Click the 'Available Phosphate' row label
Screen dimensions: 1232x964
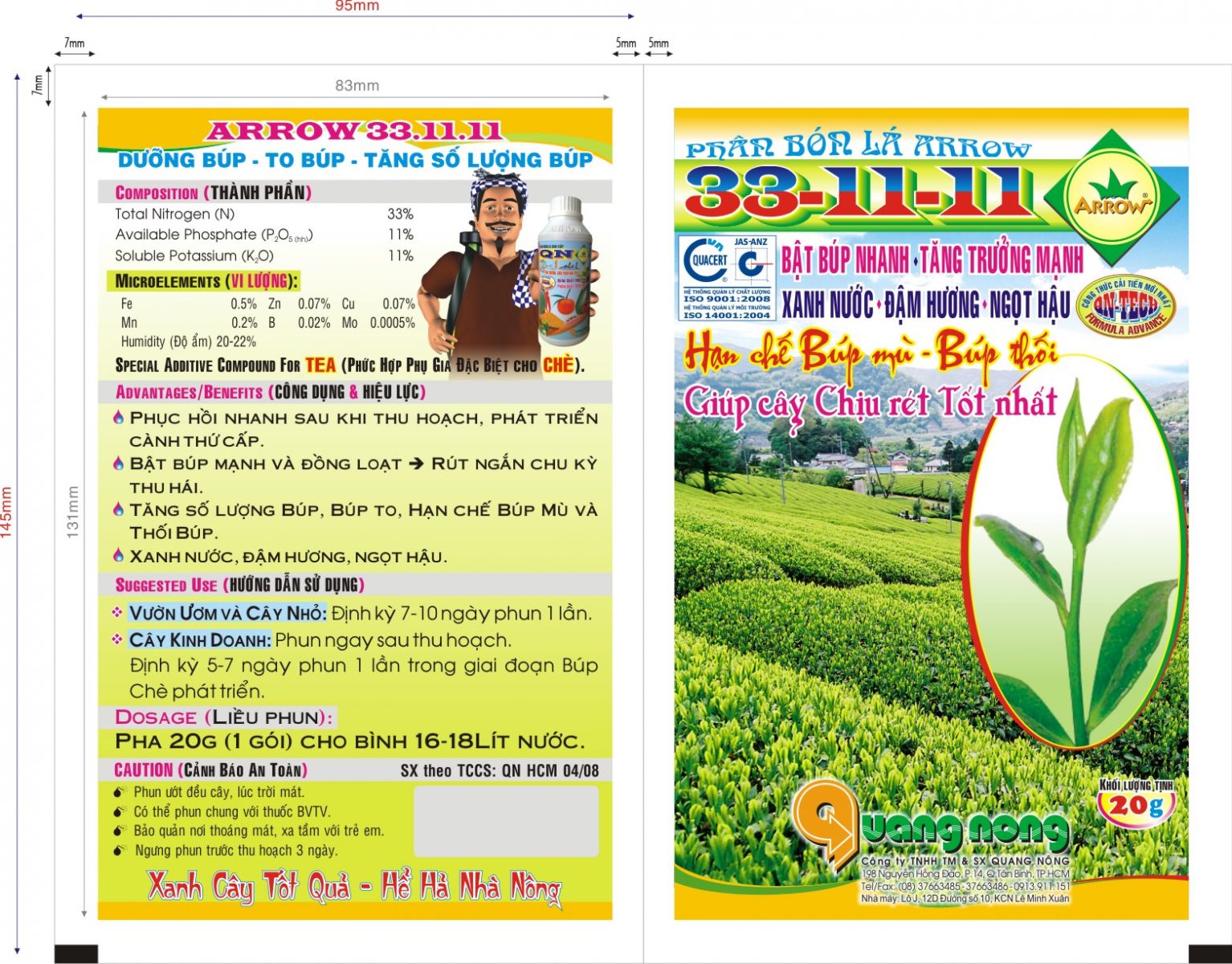pyautogui.click(x=214, y=235)
